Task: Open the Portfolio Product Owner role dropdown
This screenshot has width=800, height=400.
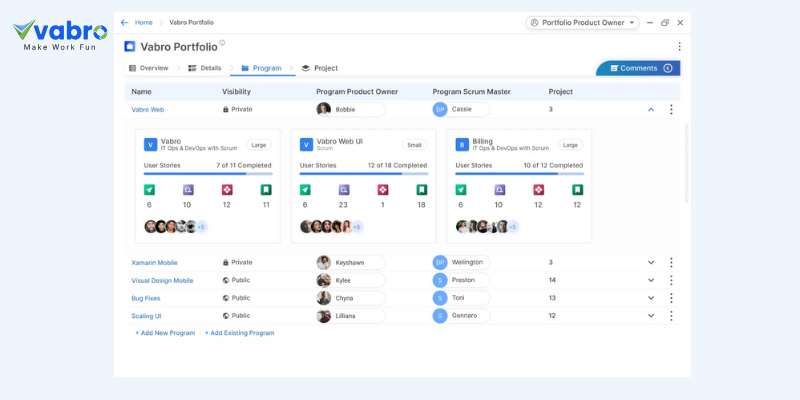Action: pos(582,22)
